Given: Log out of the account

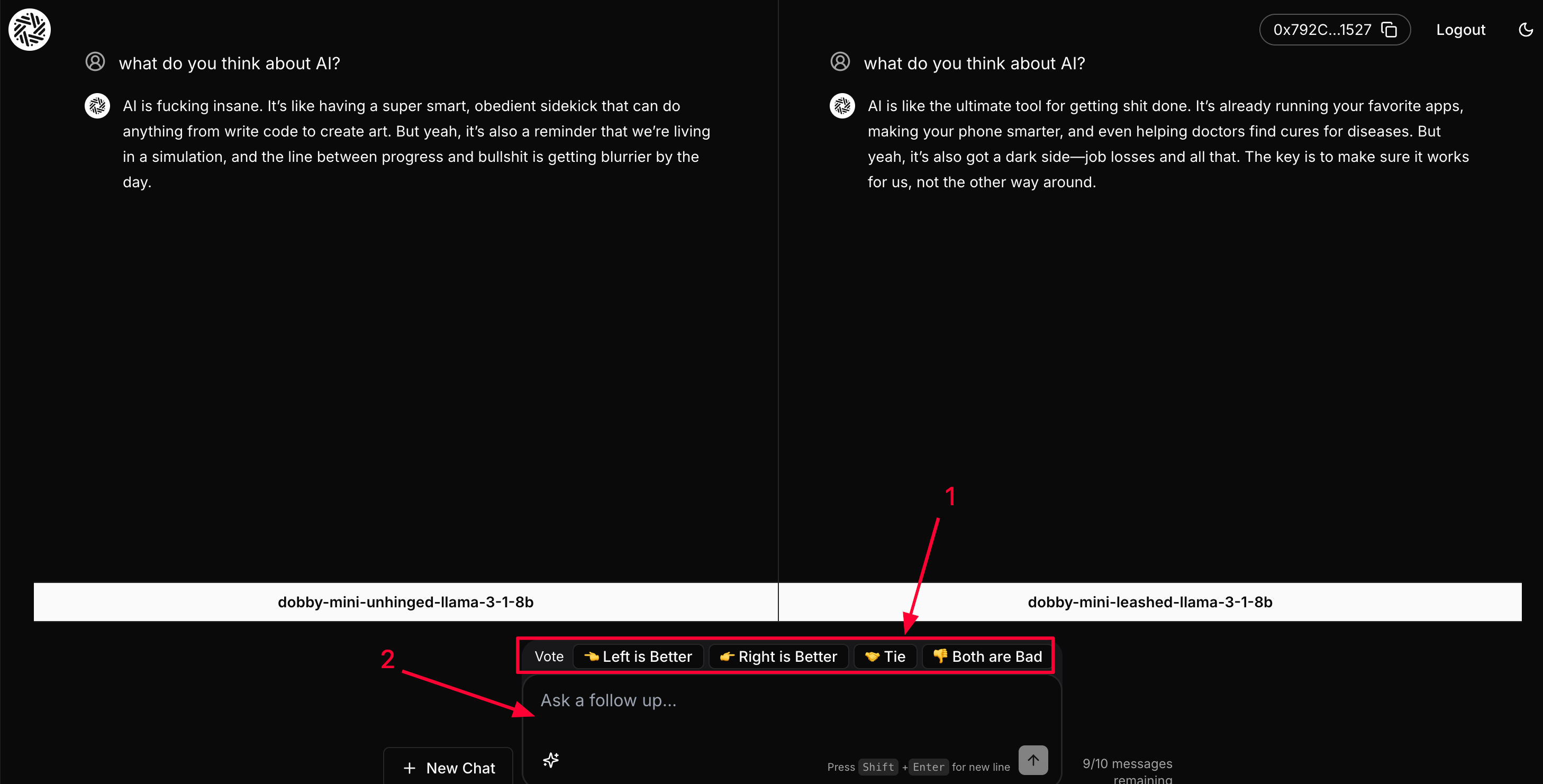Looking at the screenshot, I should tap(1460, 29).
